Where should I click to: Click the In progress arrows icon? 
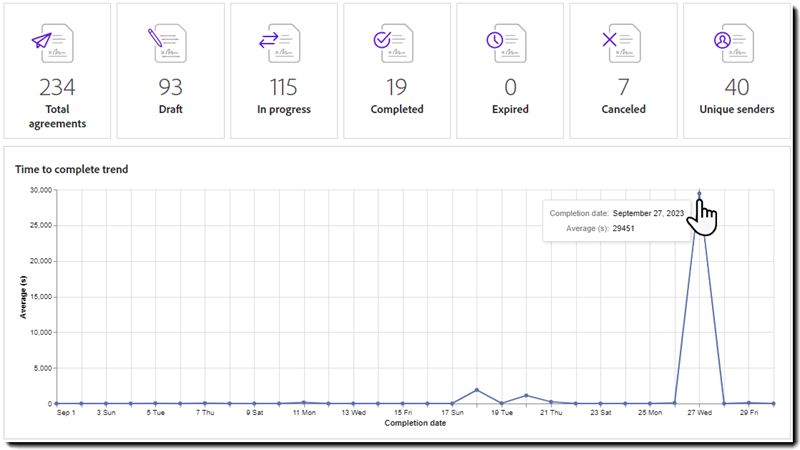280,44
